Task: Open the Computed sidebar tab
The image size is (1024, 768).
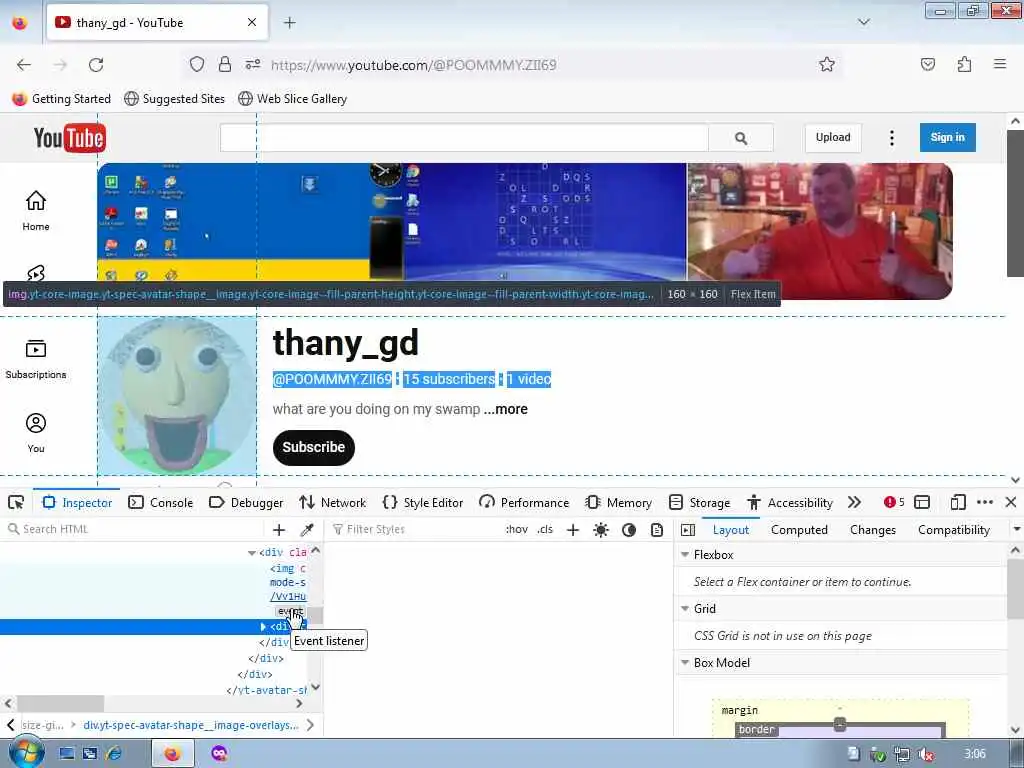Action: click(799, 530)
